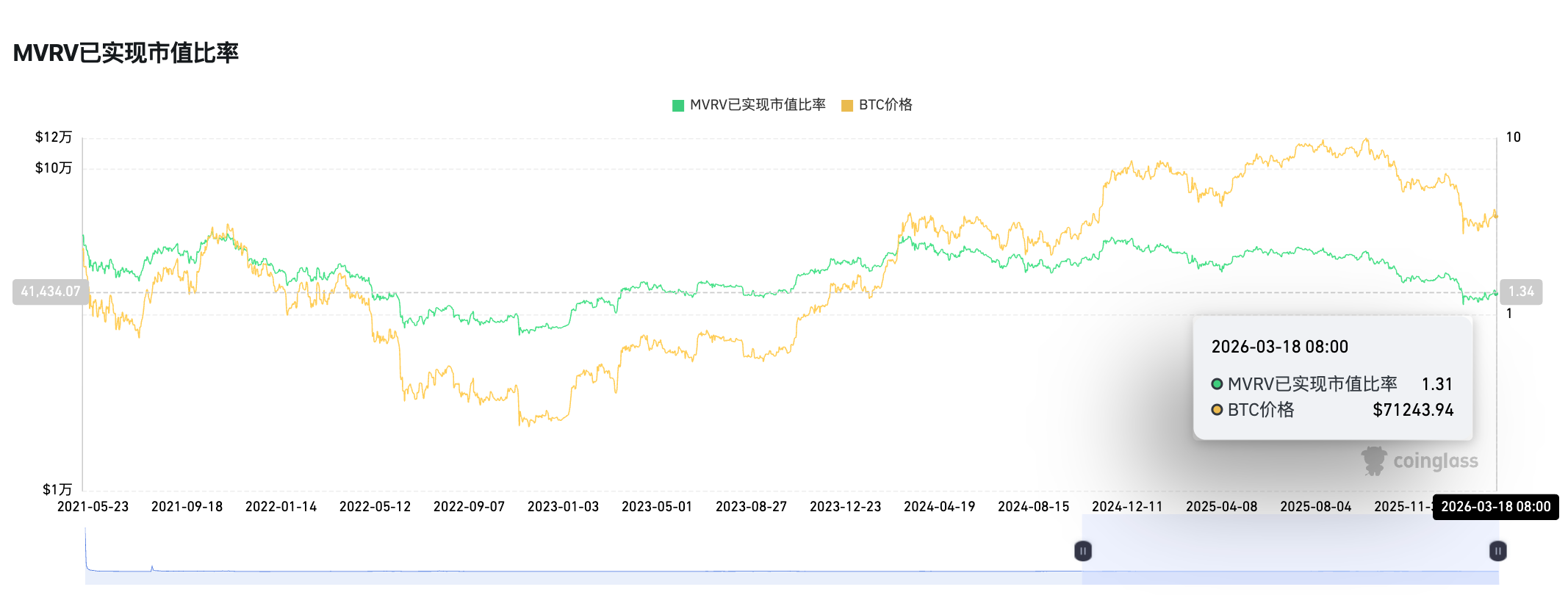Click the coinglass mascot logo icon
The height and width of the screenshot is (595, 1568).
(1373, 461)
